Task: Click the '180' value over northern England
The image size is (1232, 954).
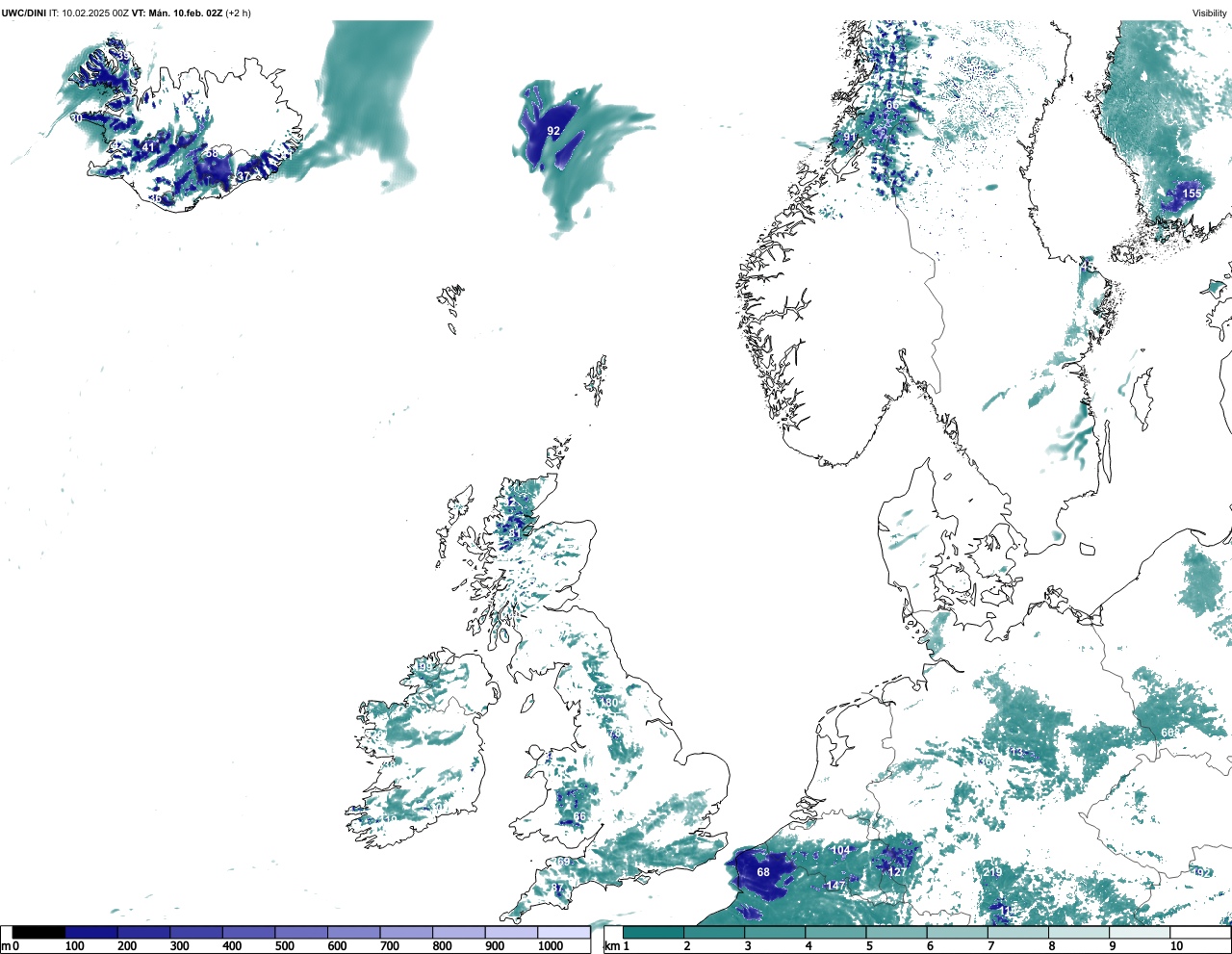Action: click(x=609, y=703)
